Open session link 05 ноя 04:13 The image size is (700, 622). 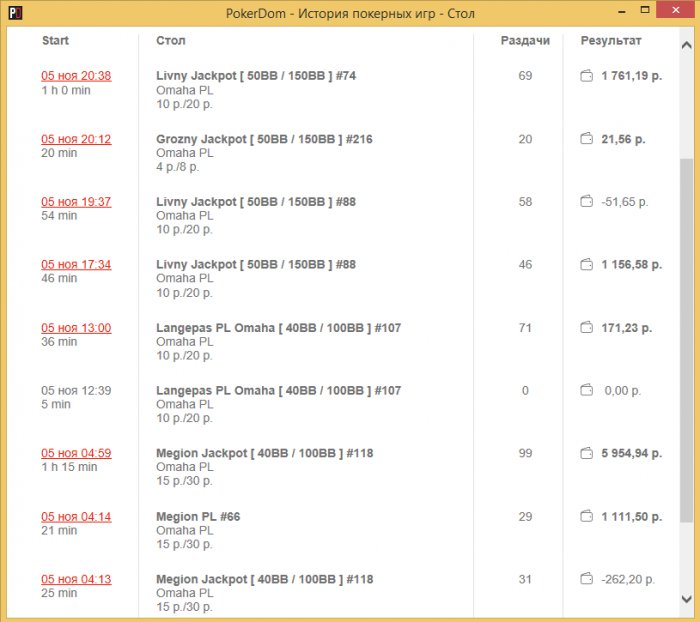(x=76, y=580)
